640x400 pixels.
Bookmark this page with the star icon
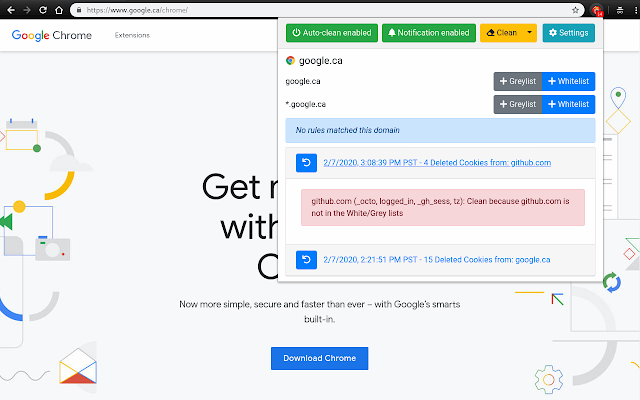[576, 10]
